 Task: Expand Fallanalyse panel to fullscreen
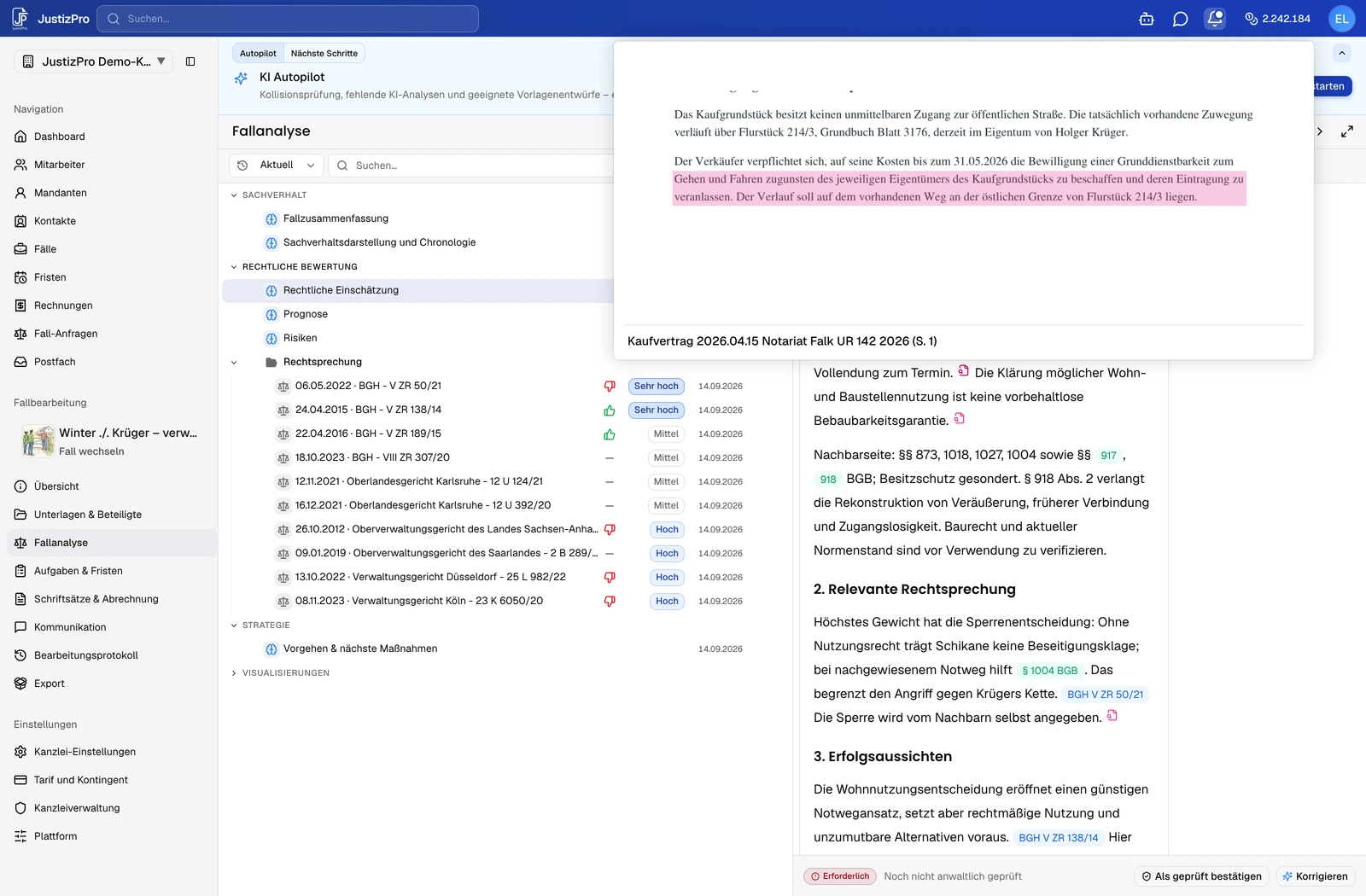coord(1347,131)
